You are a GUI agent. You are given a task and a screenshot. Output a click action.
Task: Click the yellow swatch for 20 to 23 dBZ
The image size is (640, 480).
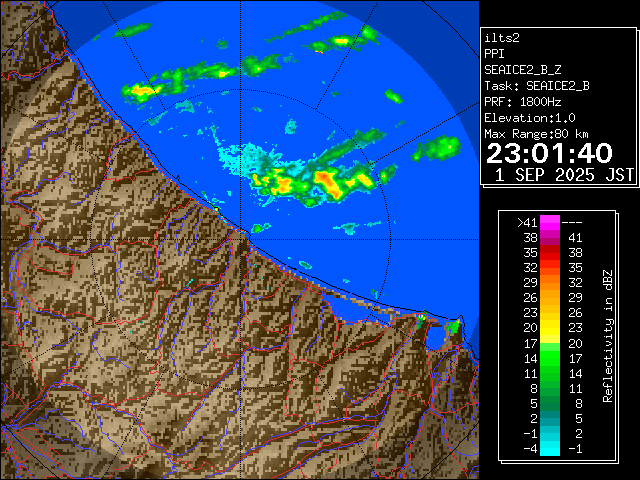coord(550,327)
